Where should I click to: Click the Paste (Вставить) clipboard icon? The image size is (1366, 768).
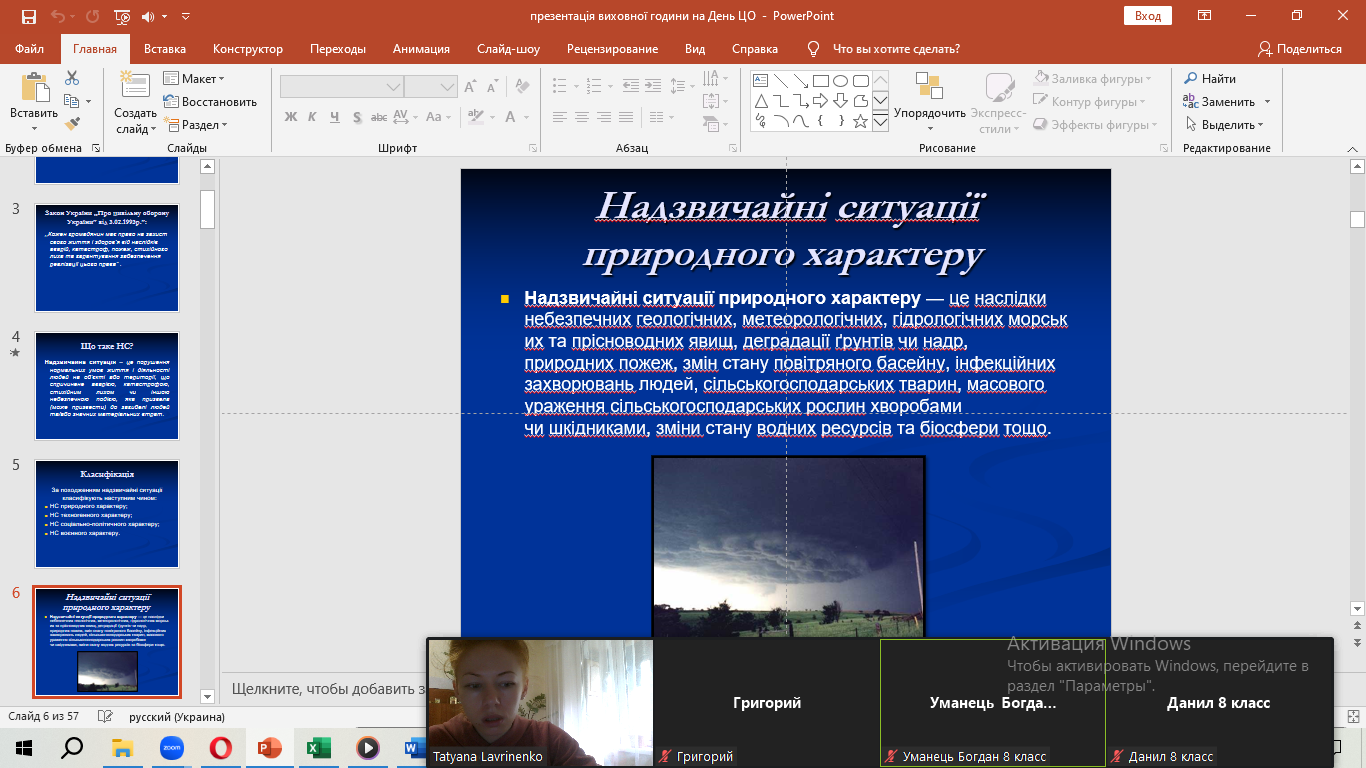[x=34, y=88]
